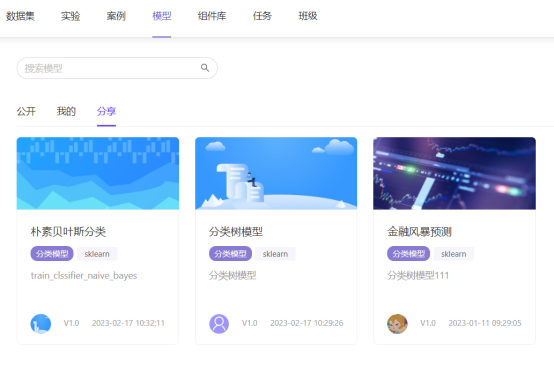Click the search magnifier icon

pyautogui.click(x=205, y=68)
